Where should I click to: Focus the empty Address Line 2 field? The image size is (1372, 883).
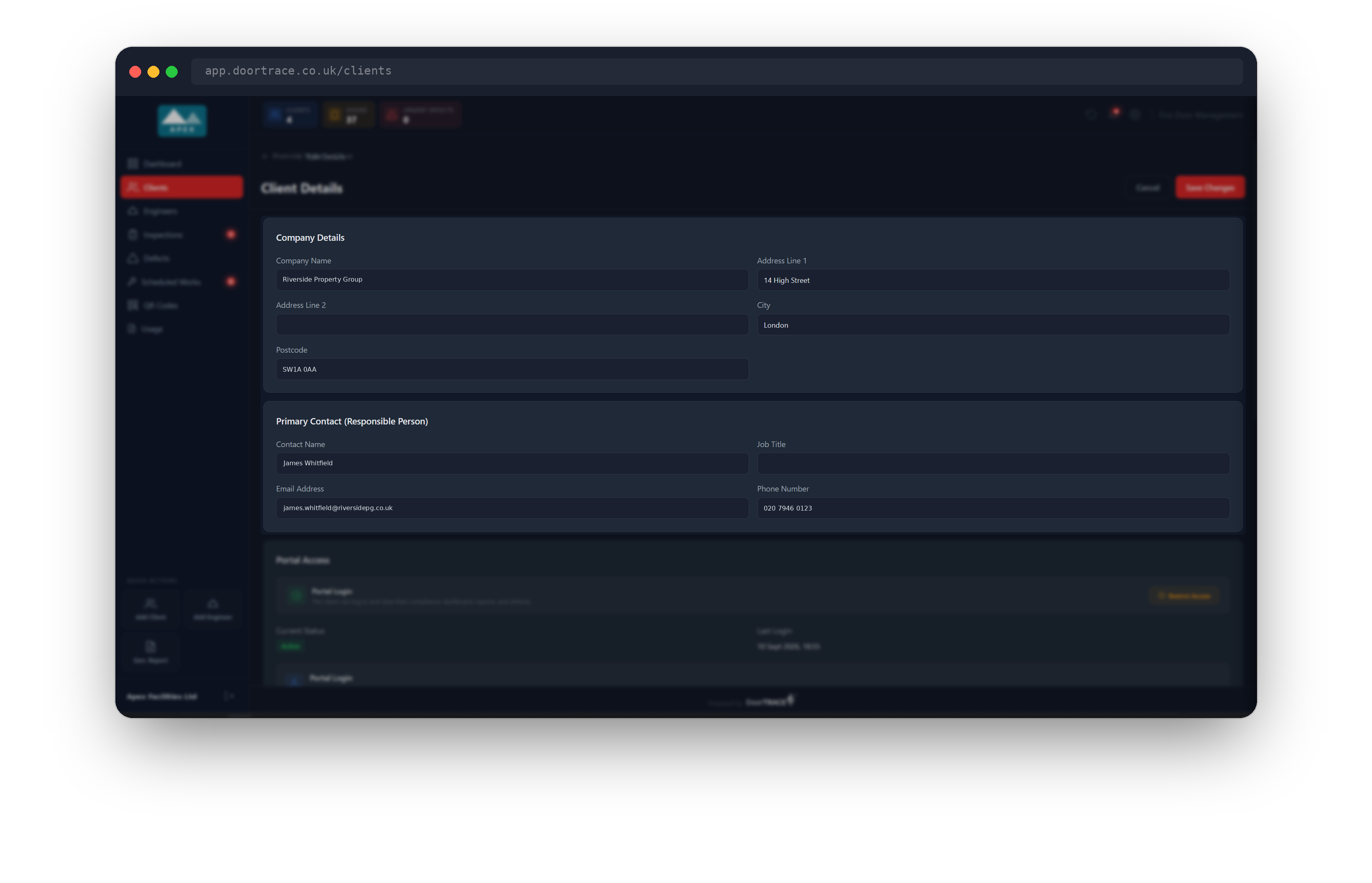[512, 324]
